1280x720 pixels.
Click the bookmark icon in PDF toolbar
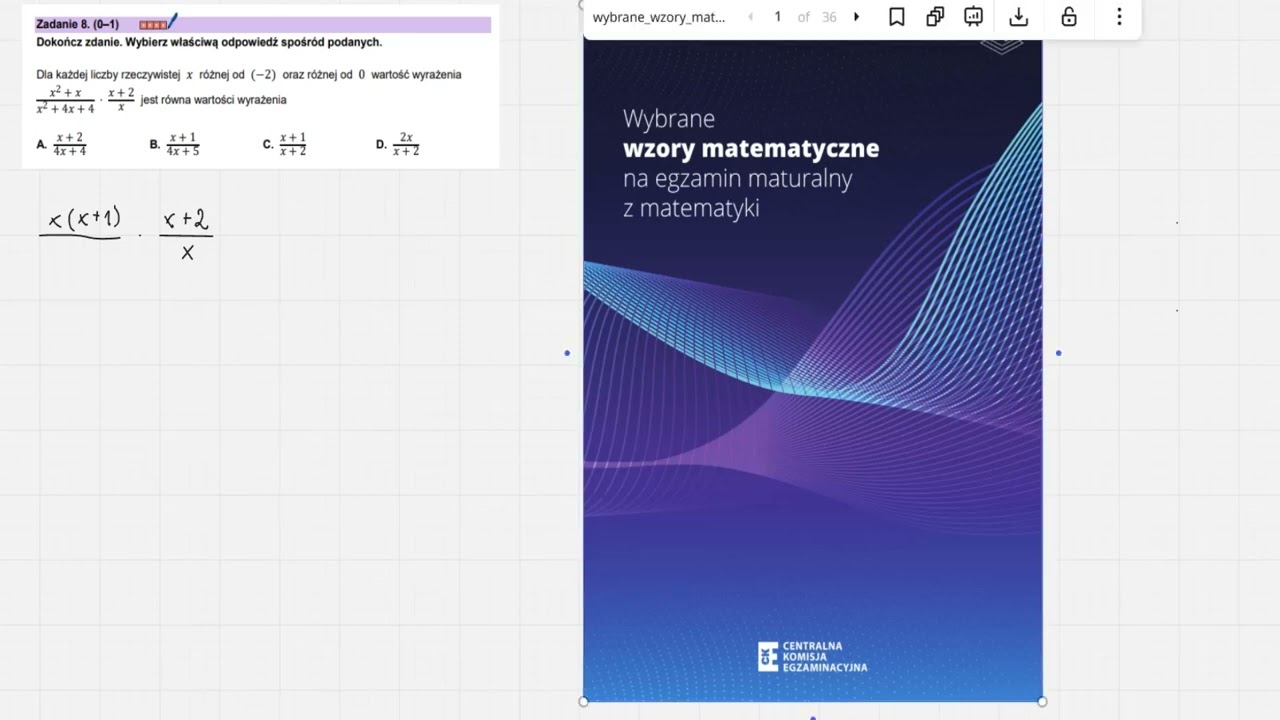[897, 17]
